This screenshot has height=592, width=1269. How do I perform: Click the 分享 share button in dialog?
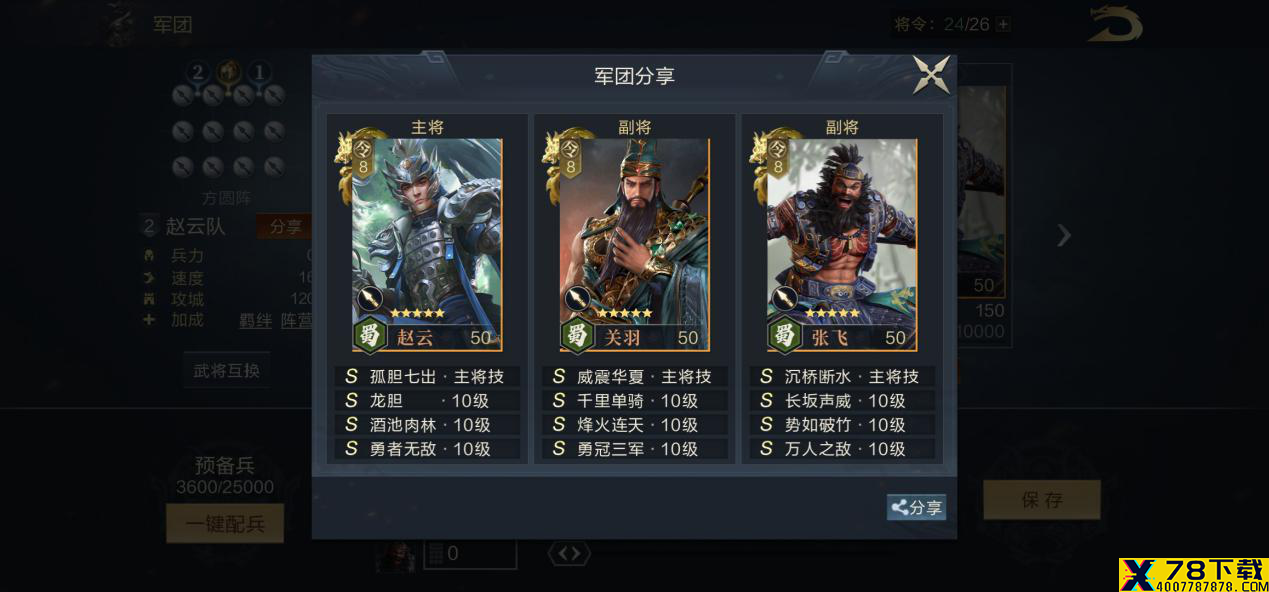coord(916,507)
